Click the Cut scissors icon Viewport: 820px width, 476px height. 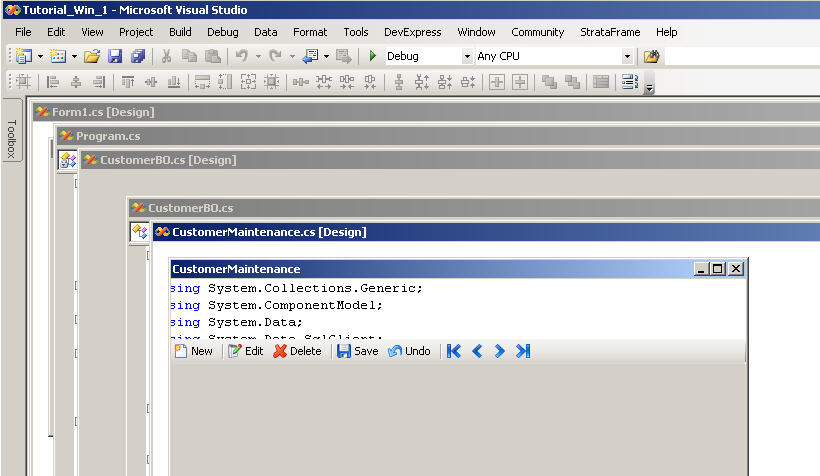[x=166, y=57]
